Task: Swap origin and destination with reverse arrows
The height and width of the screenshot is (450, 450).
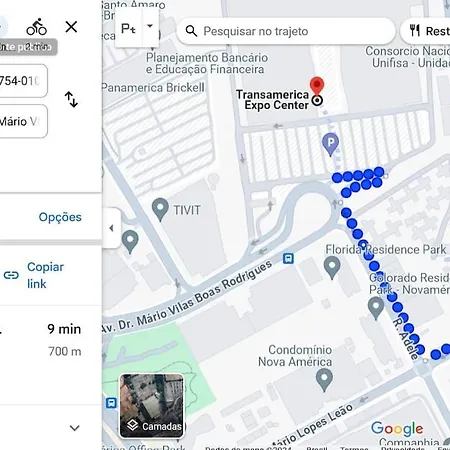Action: (x=71, y=99)
